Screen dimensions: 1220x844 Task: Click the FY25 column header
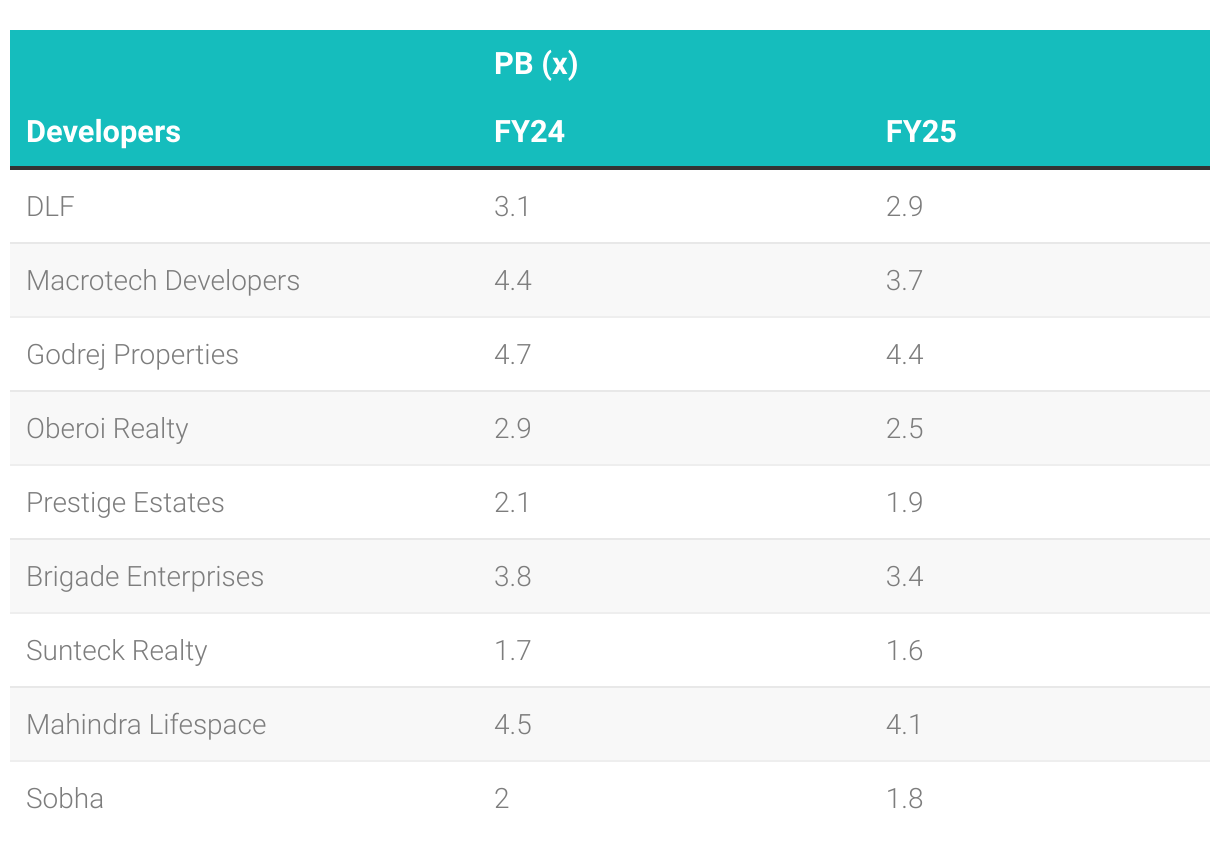tap(920, 131)
